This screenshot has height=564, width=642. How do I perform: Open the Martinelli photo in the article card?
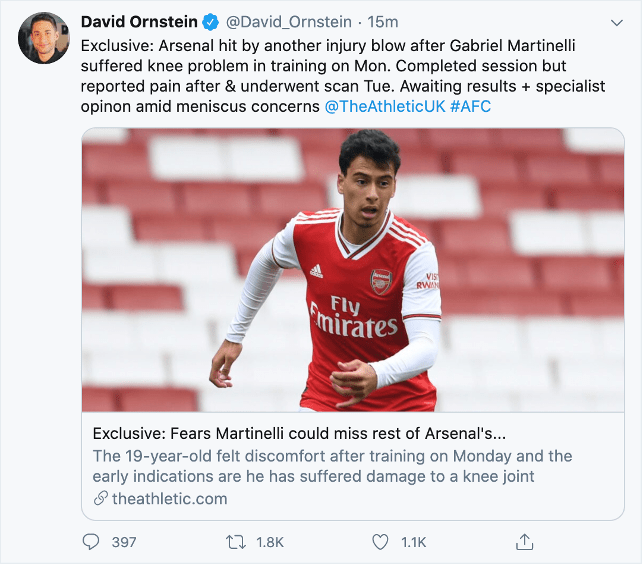click(353, 270)
